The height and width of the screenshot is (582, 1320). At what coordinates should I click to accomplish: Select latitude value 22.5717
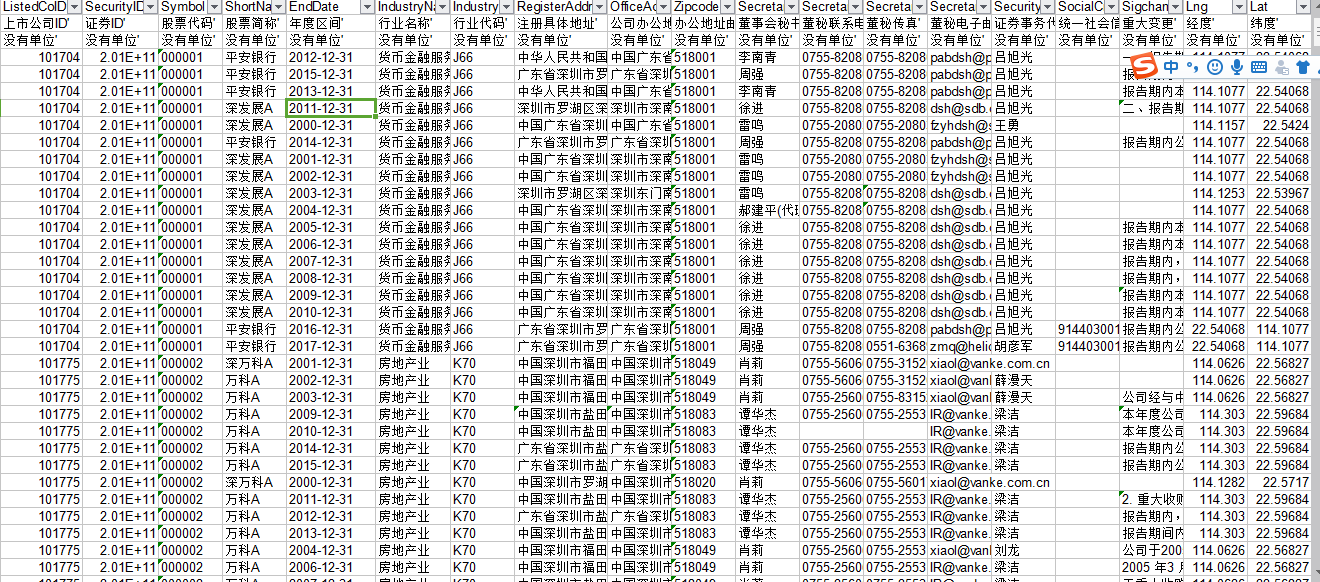coord(1280,482)
